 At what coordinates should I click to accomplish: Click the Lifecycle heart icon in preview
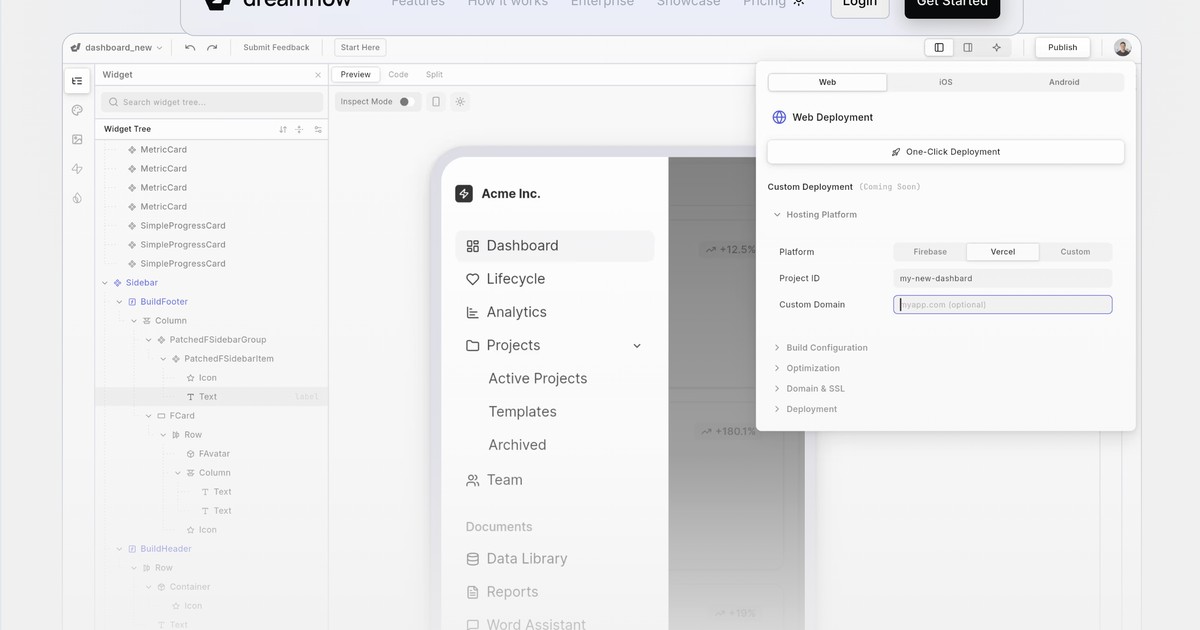pyautogui.click(x=473, y=279)
